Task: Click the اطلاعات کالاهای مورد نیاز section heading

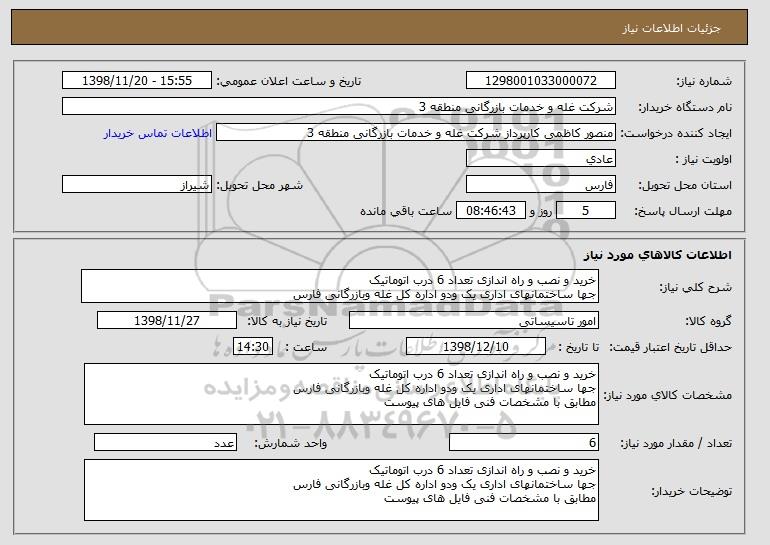Action: point(658,255)
